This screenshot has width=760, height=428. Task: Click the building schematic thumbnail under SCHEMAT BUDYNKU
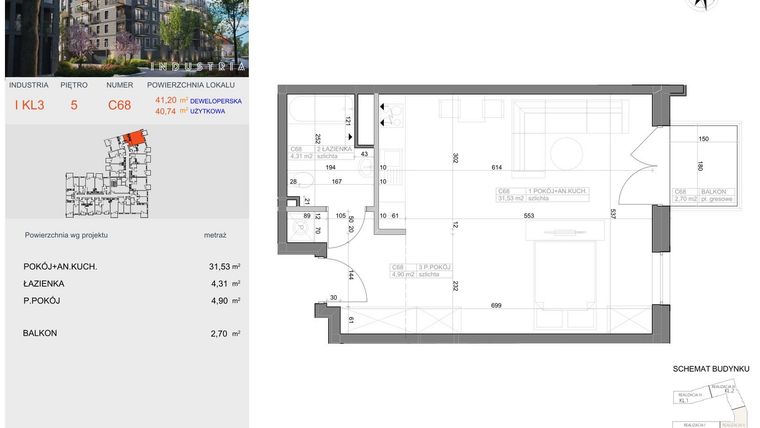pyautogui.click(x=711, y=405)
